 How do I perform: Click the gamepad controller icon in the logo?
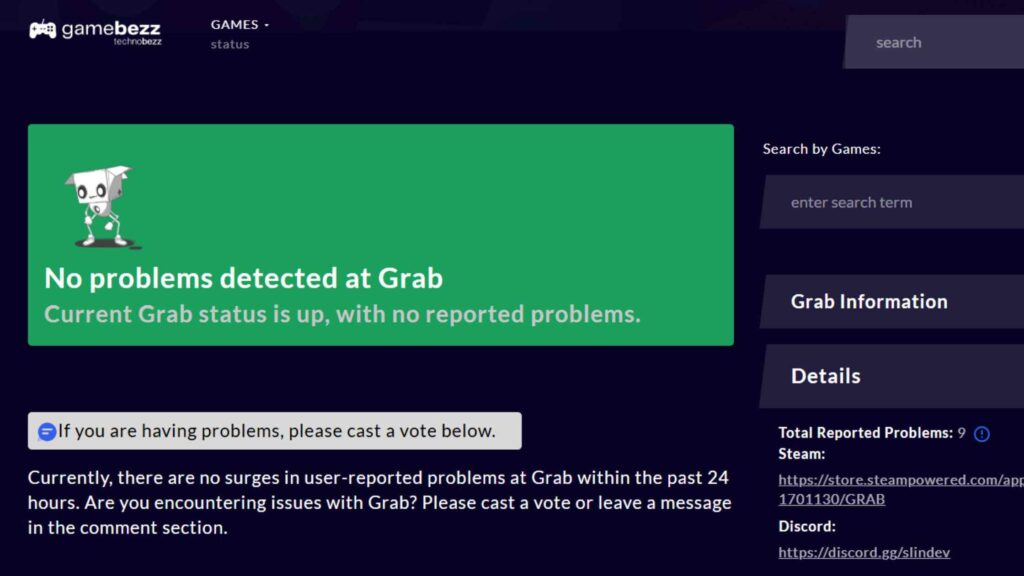pos(42,28)
